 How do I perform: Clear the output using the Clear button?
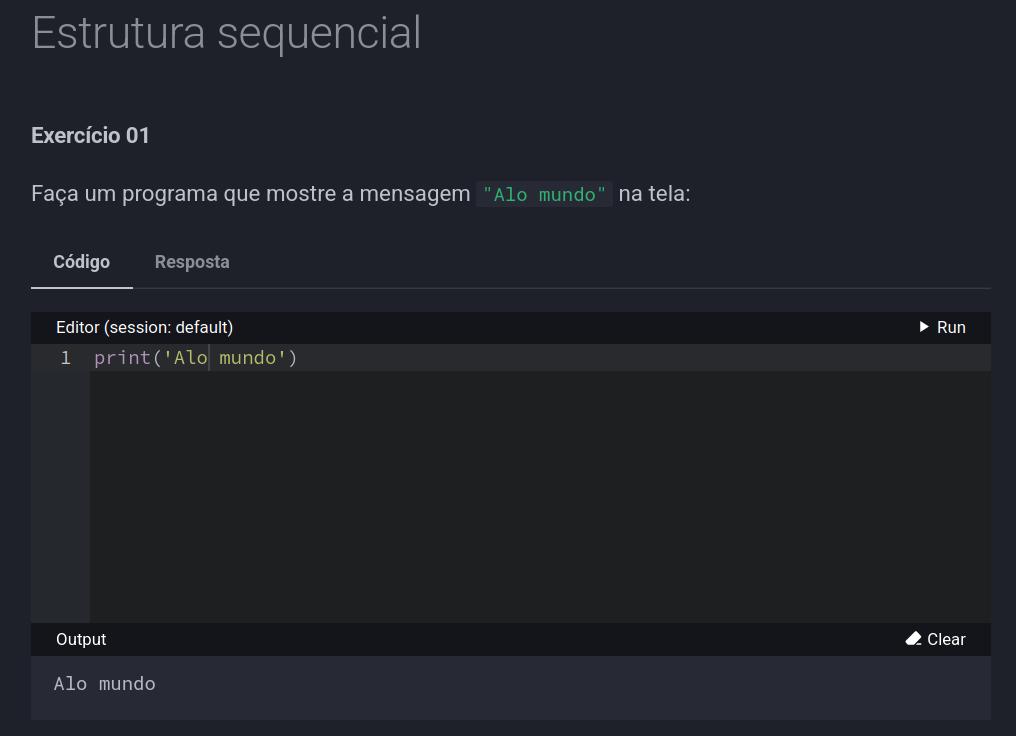point(935,639)
